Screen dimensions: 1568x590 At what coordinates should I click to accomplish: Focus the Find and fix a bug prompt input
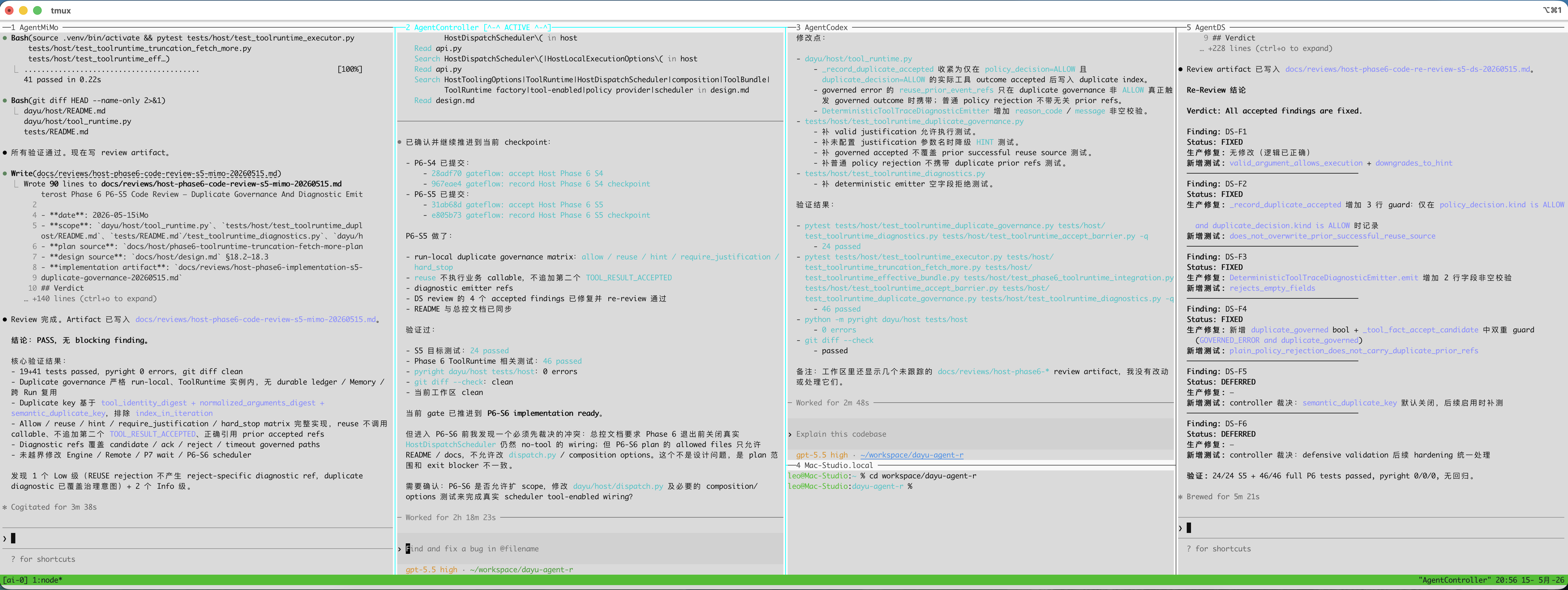590,549
